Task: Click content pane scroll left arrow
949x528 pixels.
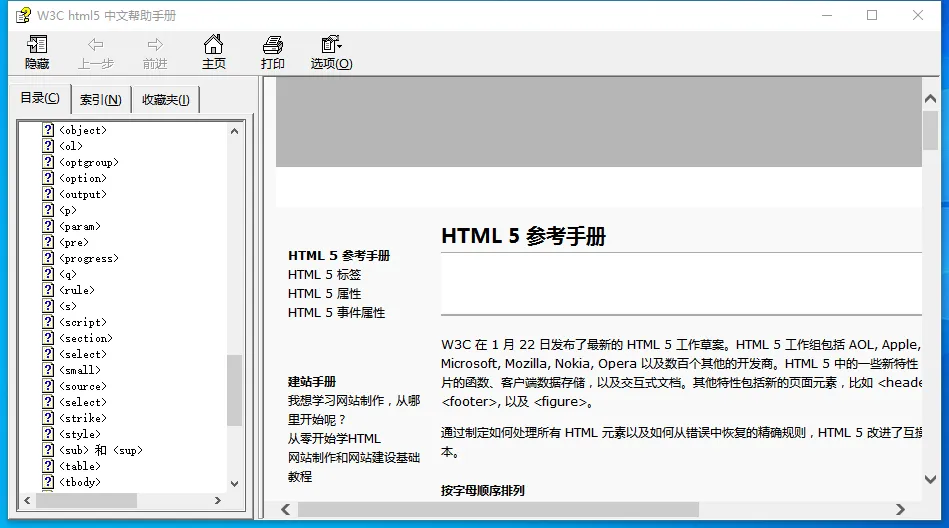Action: [286, 510]
